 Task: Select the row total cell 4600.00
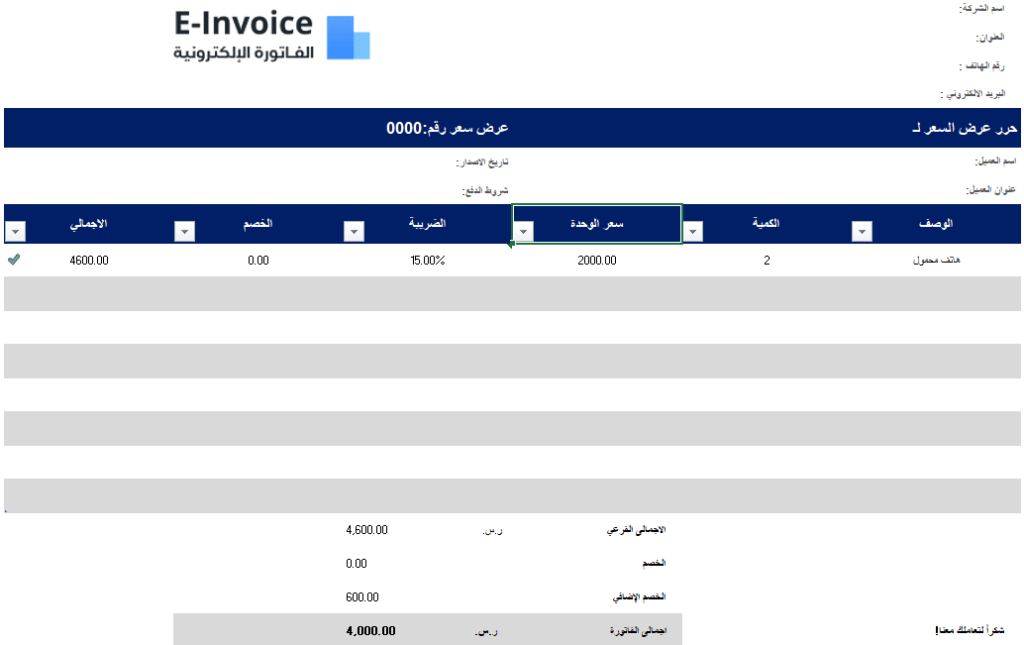(89, 260)
